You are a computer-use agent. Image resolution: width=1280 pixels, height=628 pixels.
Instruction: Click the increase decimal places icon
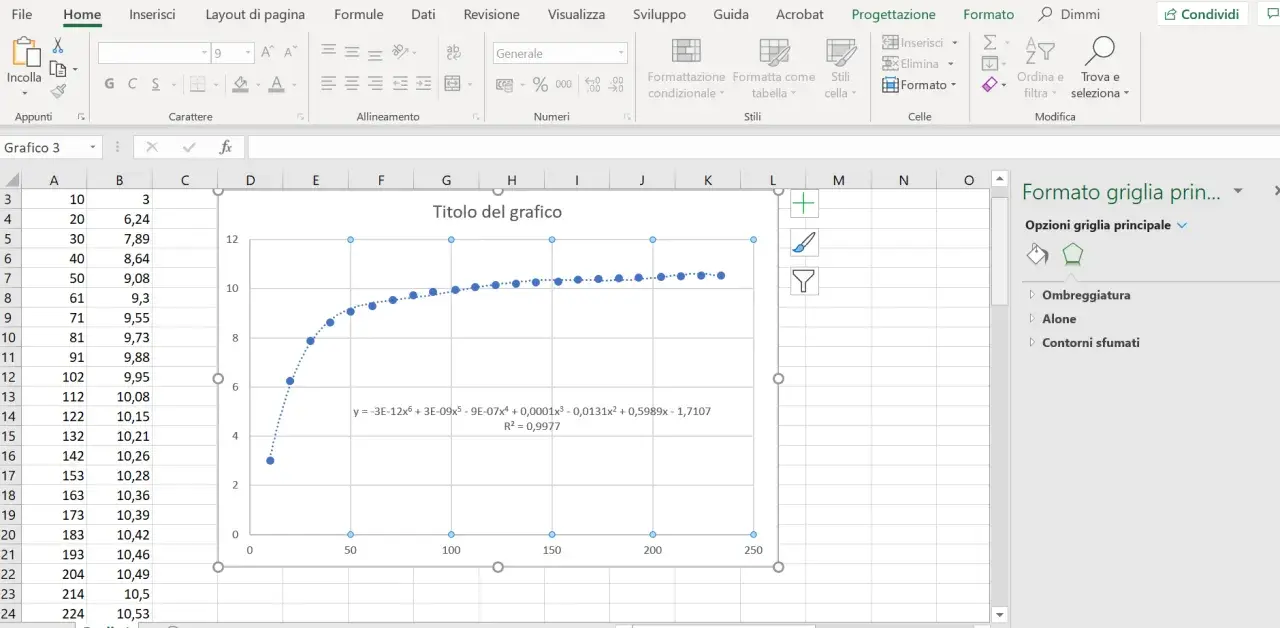coord(592,85)
